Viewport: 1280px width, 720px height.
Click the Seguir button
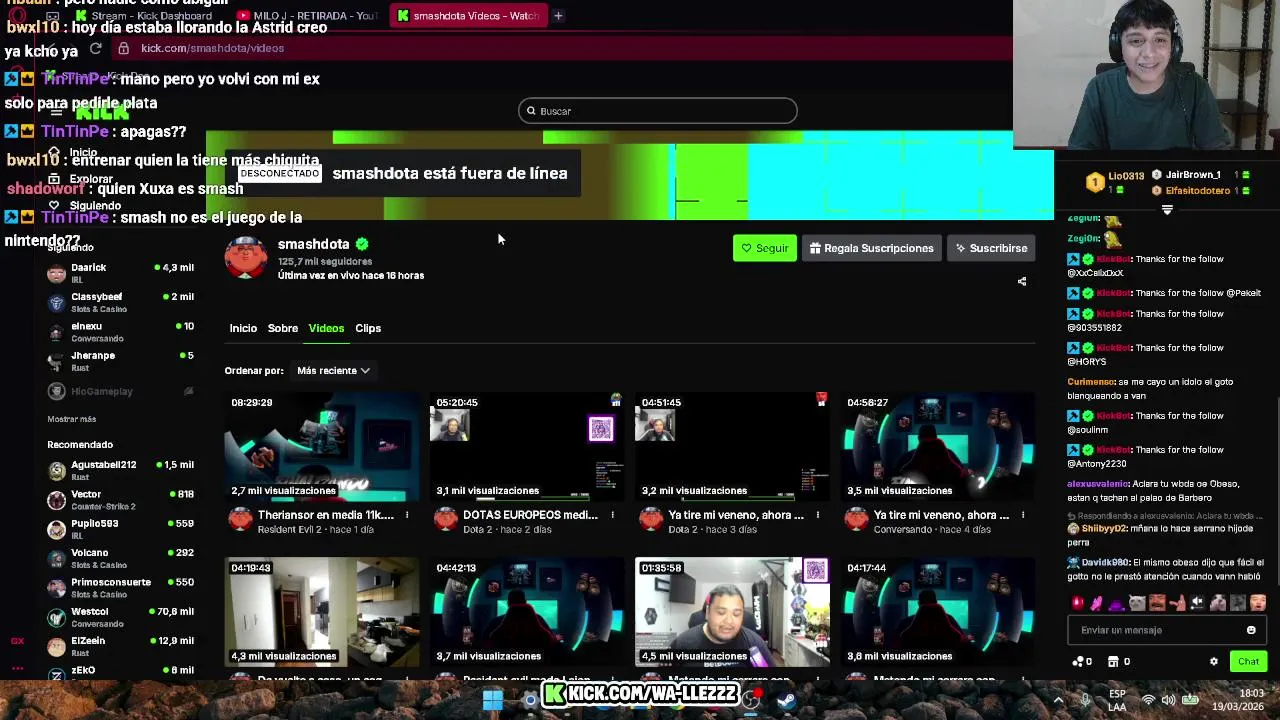[765, 248]
